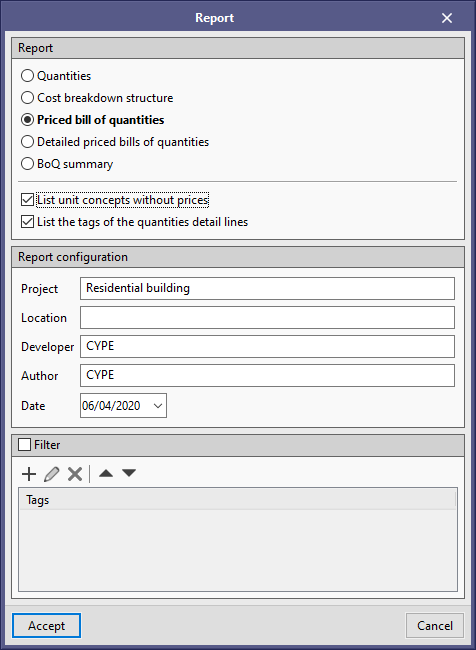This screenshot has width=476, height=650.
Task: Enable the Filter checkbox
Action: pos(24,445)
